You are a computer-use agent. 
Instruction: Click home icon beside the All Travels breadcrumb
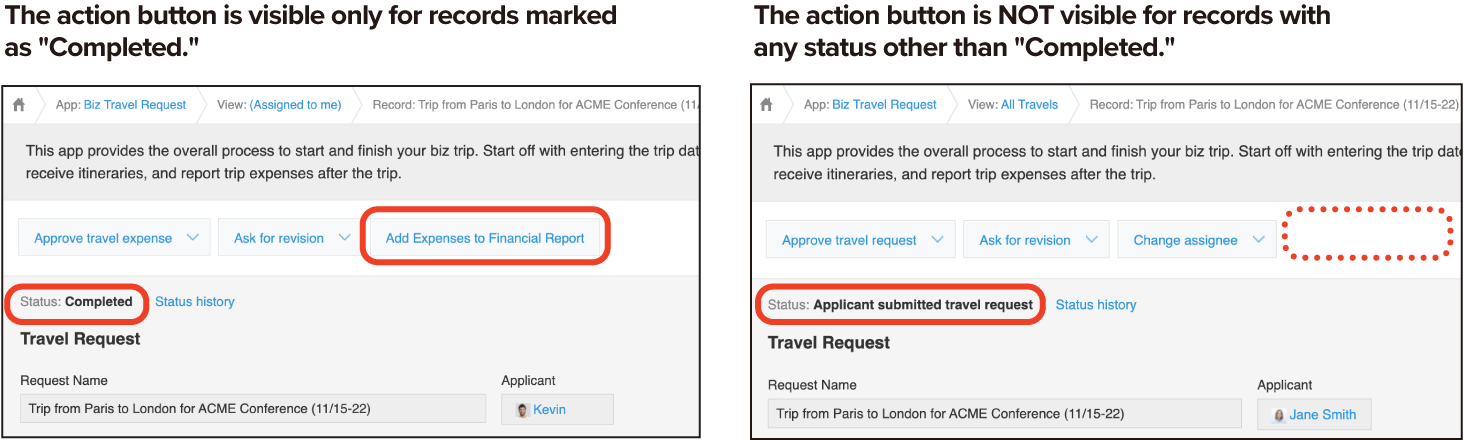[x=767, y=104]
